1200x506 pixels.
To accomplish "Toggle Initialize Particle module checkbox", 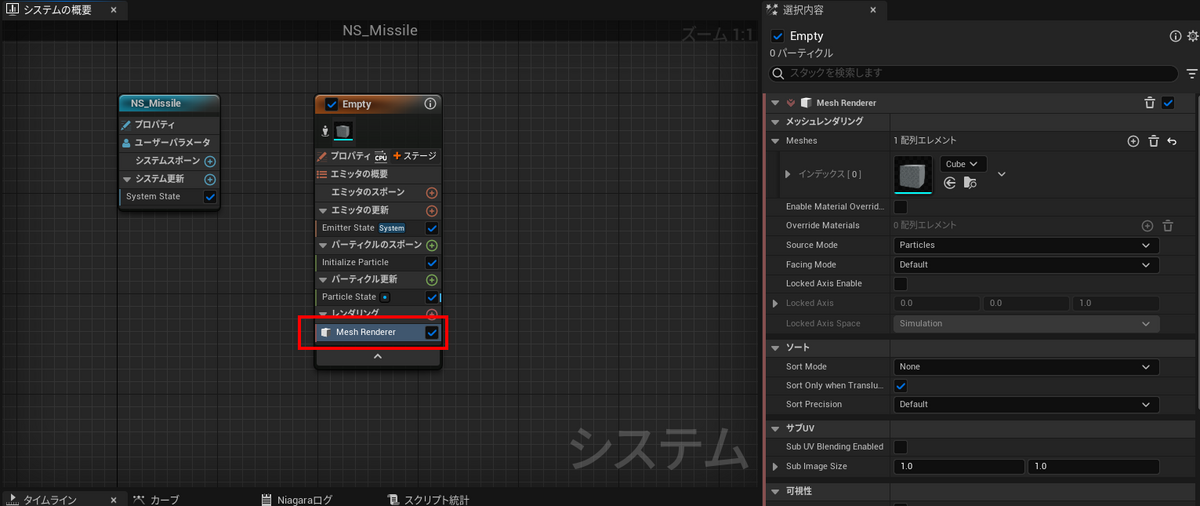I will (432, 262).
